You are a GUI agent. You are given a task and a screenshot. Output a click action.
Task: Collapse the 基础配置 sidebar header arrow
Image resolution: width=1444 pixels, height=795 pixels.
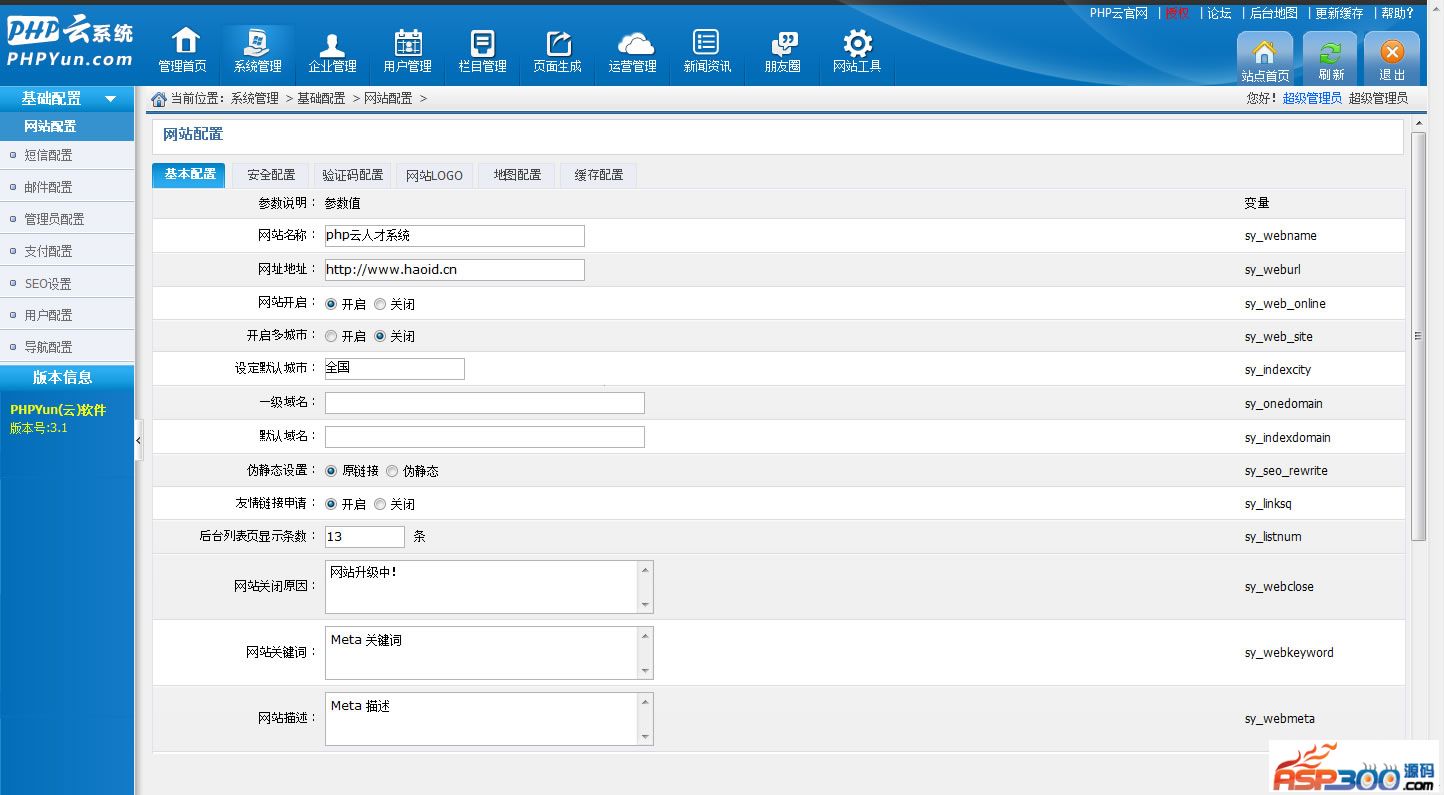pos(111,99)
